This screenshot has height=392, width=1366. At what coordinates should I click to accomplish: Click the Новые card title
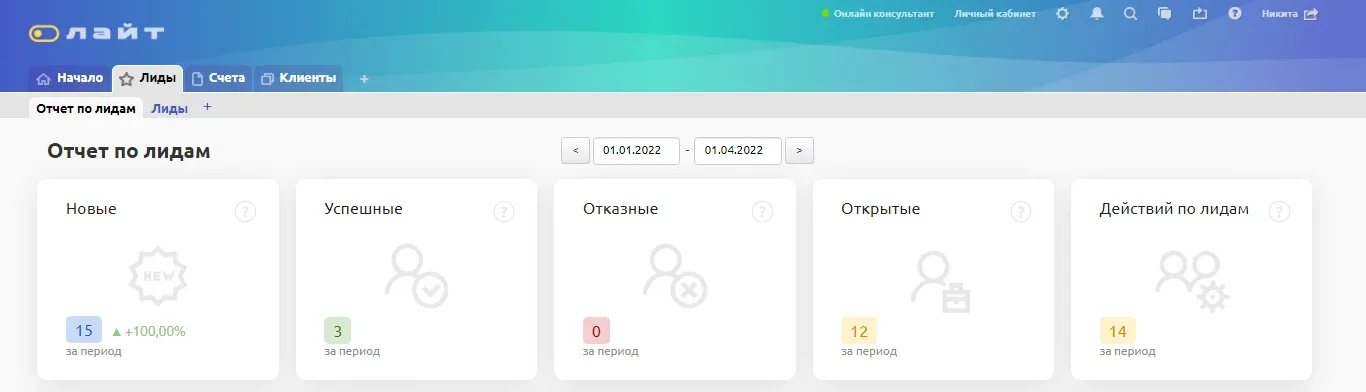[x=91, y=209]
